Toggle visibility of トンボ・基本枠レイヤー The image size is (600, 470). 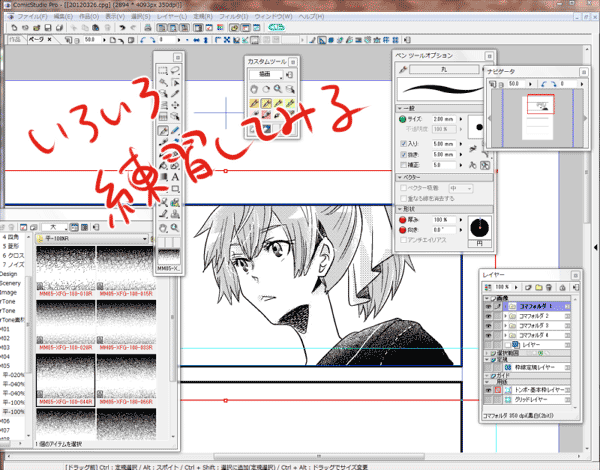pyautogui.click(x=488, y=390)
